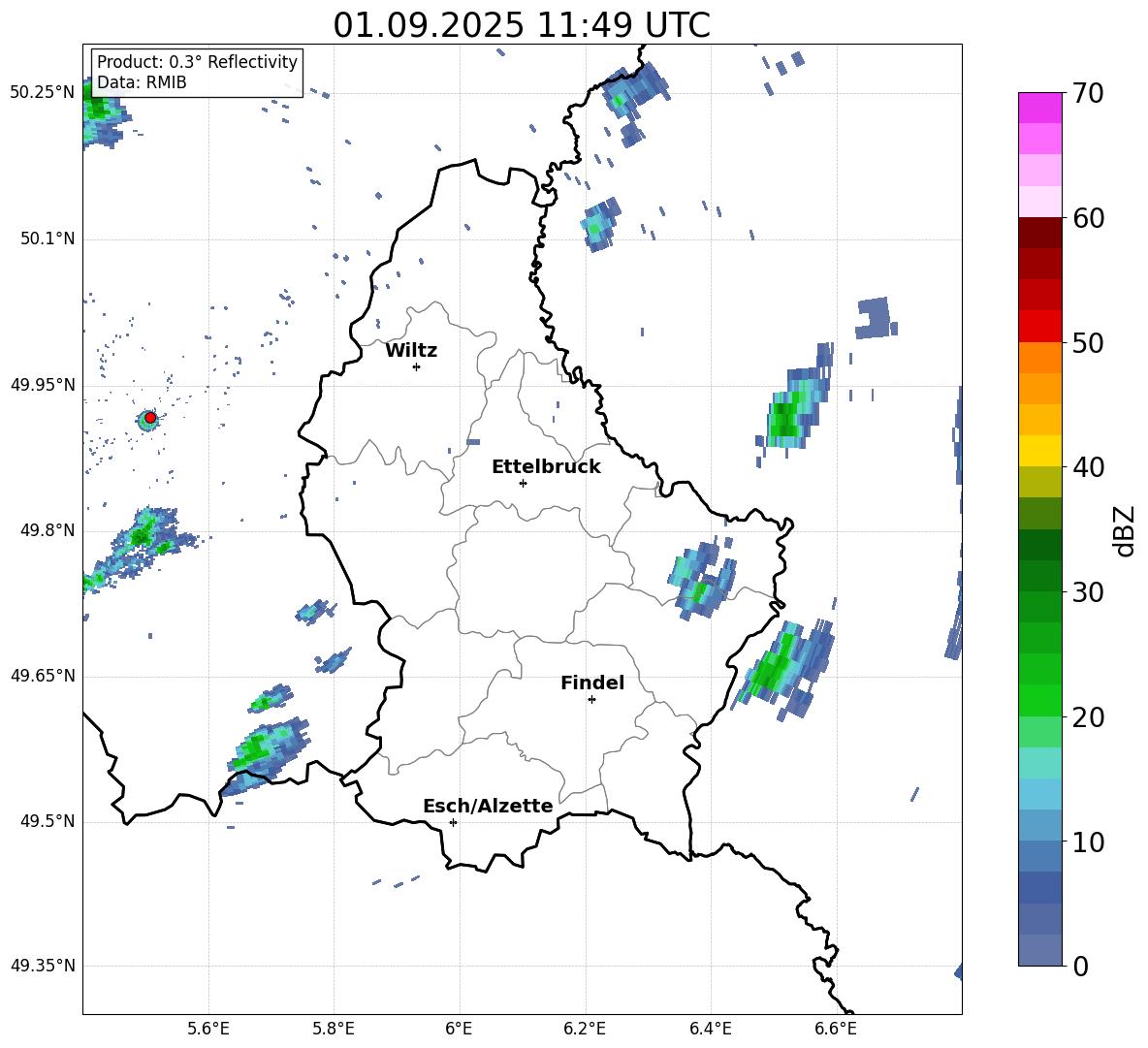Click the red radar location marker

click(150, 417)
